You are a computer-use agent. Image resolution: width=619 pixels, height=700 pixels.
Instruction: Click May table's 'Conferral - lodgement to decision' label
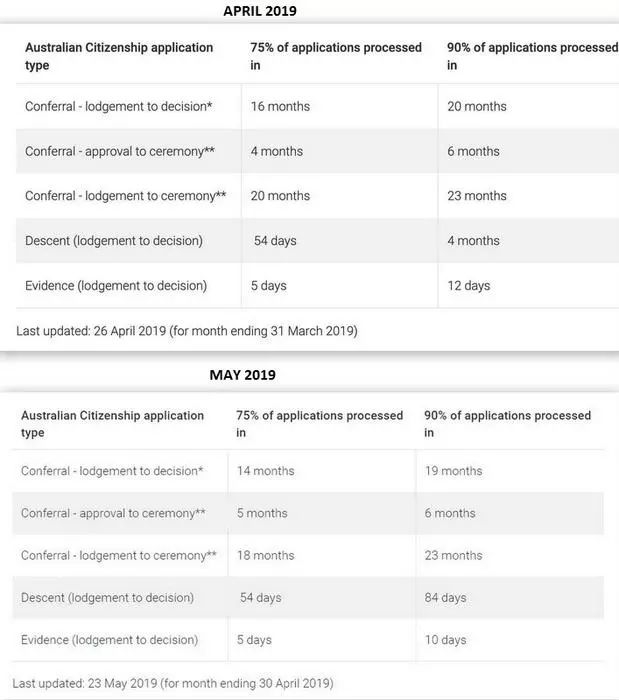[112, 471]
